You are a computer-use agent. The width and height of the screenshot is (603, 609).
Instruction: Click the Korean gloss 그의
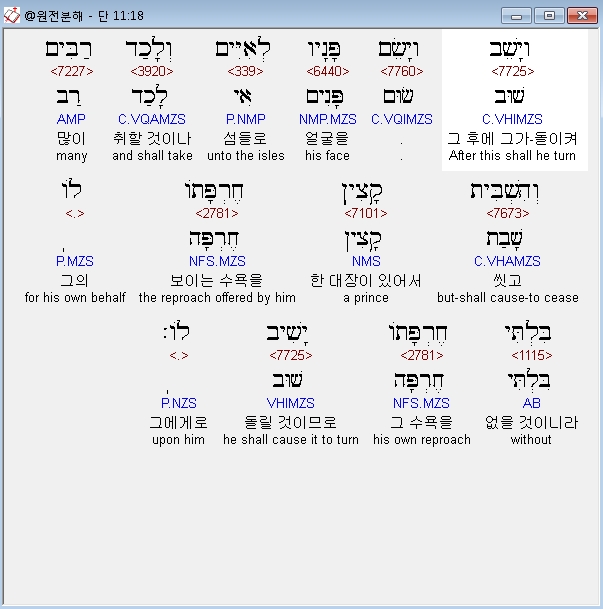coord(75,280)
